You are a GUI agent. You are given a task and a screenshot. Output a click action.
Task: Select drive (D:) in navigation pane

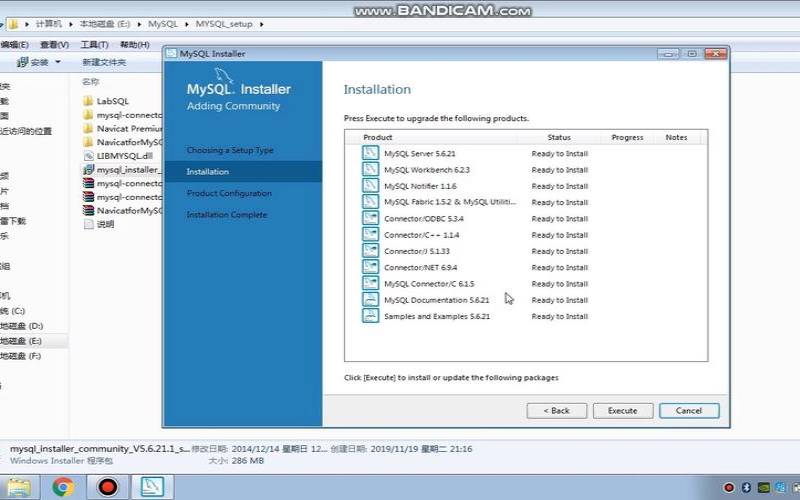coord(21,326)
